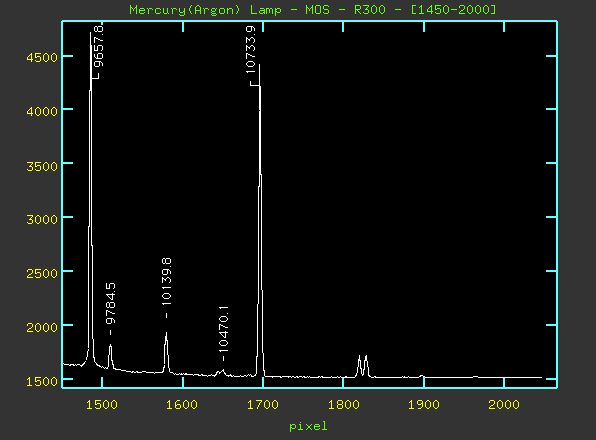Click the 1500 y-axis tick label
This screenshot has width=596, height=440.
[x=42, y=381]
